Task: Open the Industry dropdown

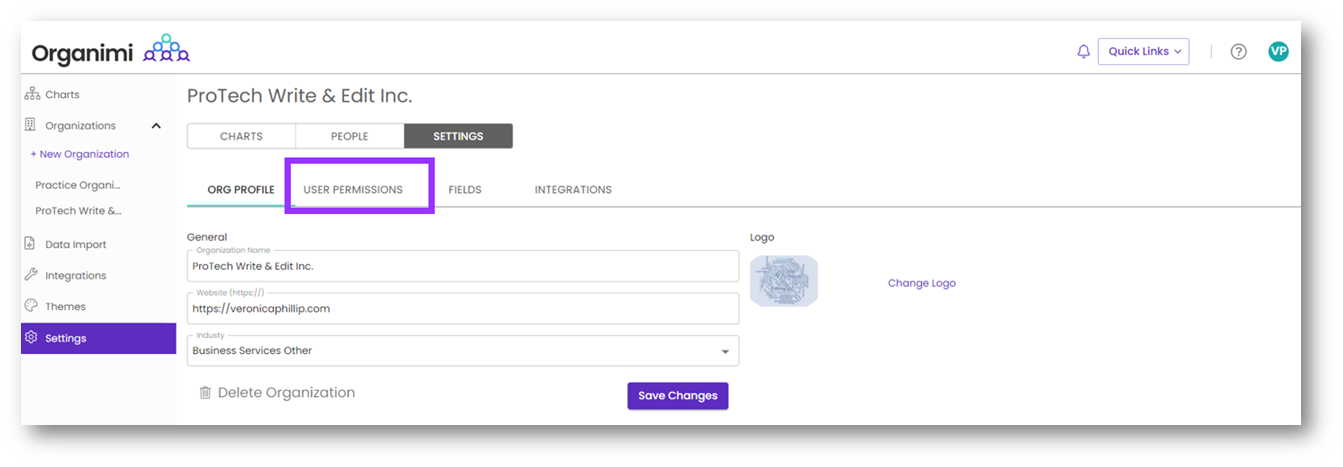Action: [x=725, y=352]
